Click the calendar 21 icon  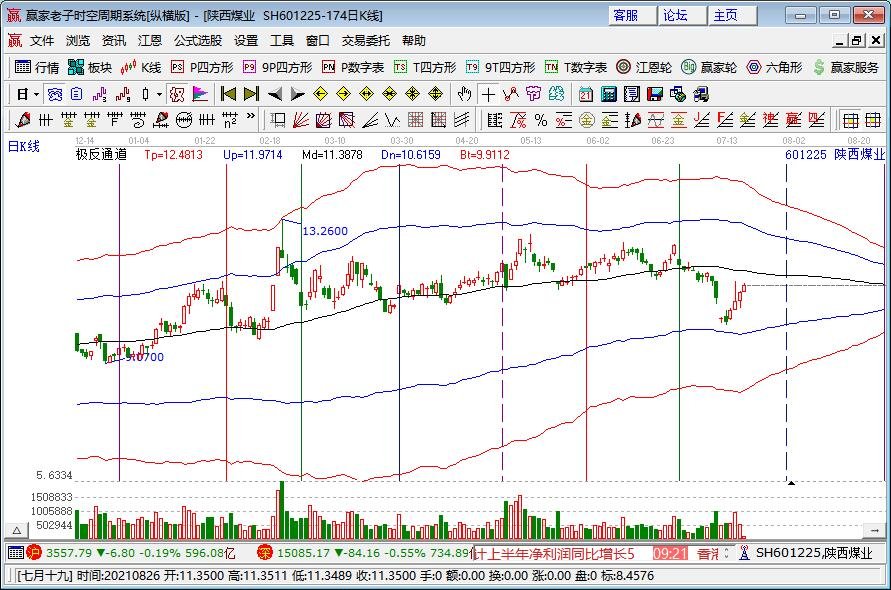[585, 94]
